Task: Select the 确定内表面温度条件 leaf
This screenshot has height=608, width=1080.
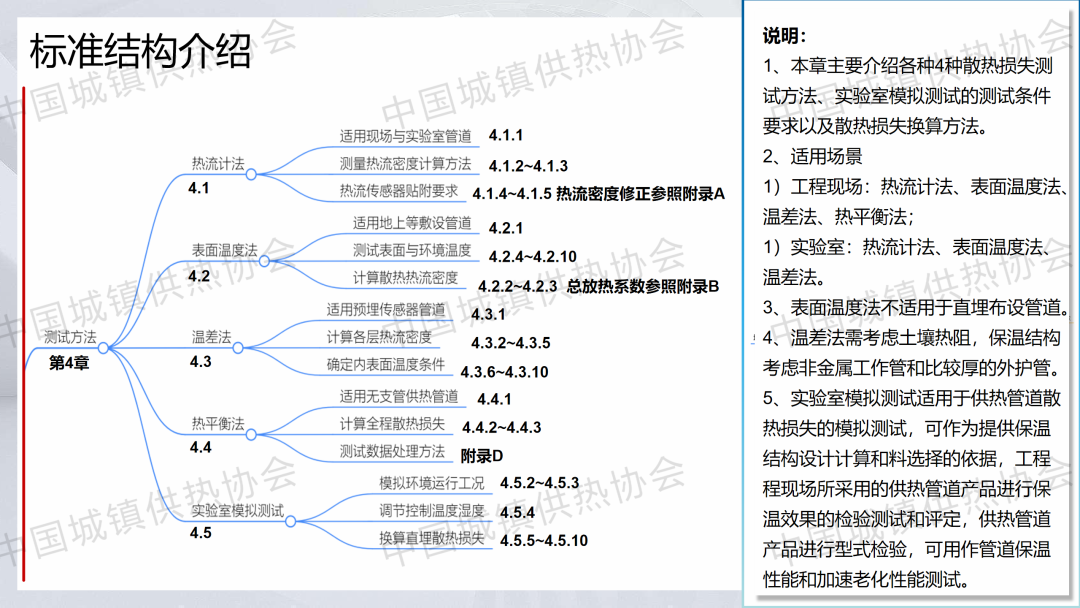Action: (385, 365)
